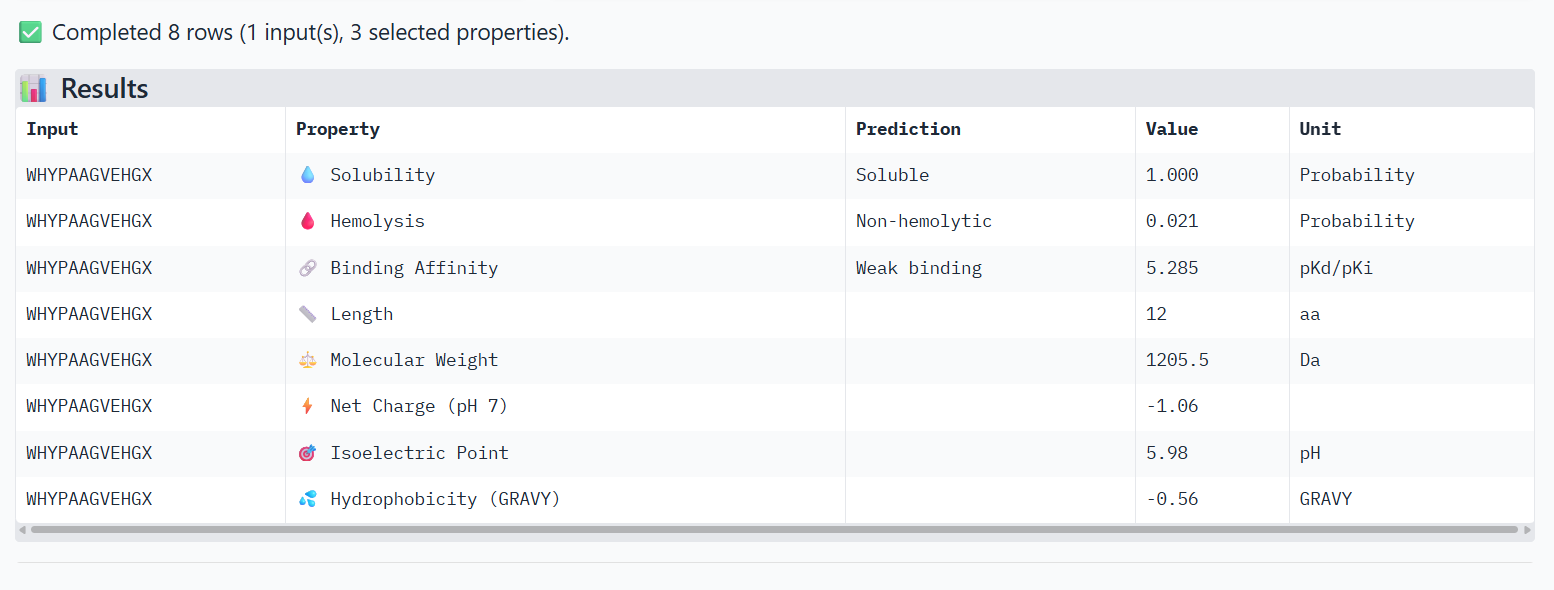1554x590 pixels.
Task: Select the Unit column header
Action: coord(1319,128)
